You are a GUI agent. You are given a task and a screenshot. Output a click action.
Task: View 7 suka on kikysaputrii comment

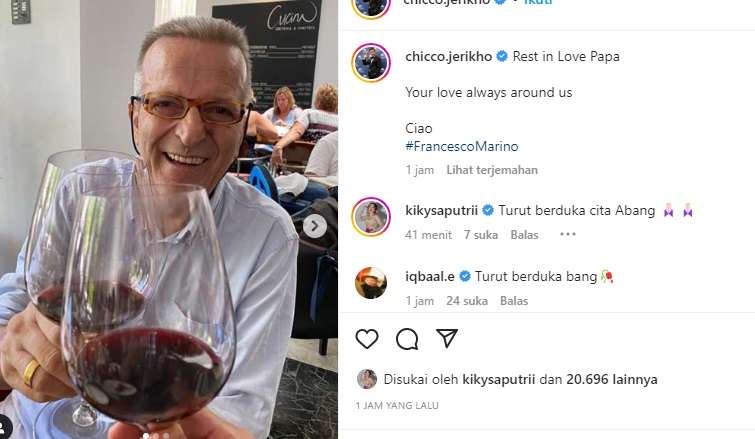(481, 235)
